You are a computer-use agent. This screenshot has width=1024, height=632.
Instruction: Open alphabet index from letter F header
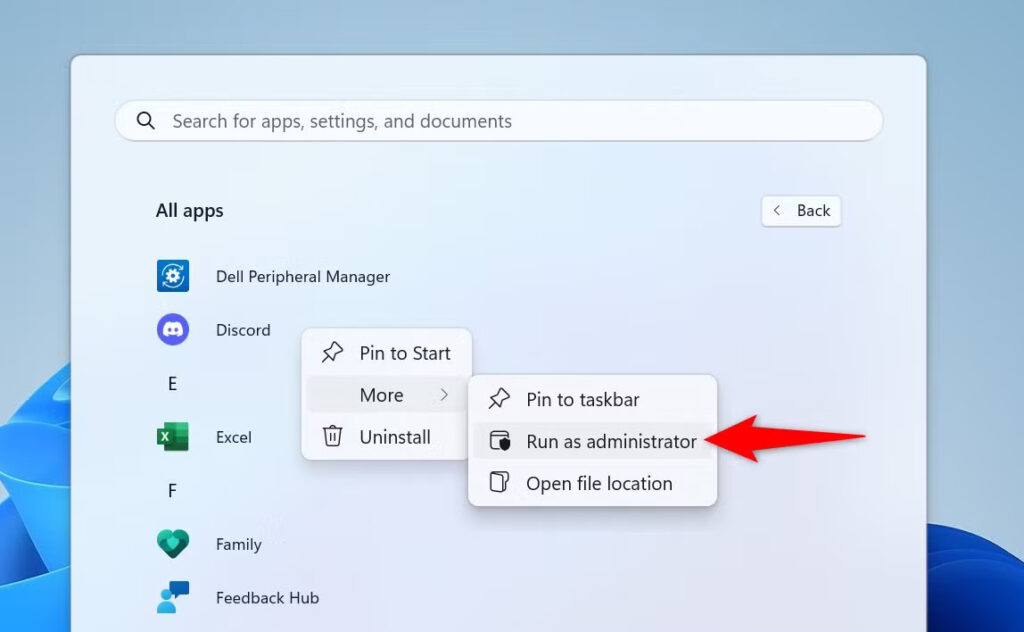172,490
